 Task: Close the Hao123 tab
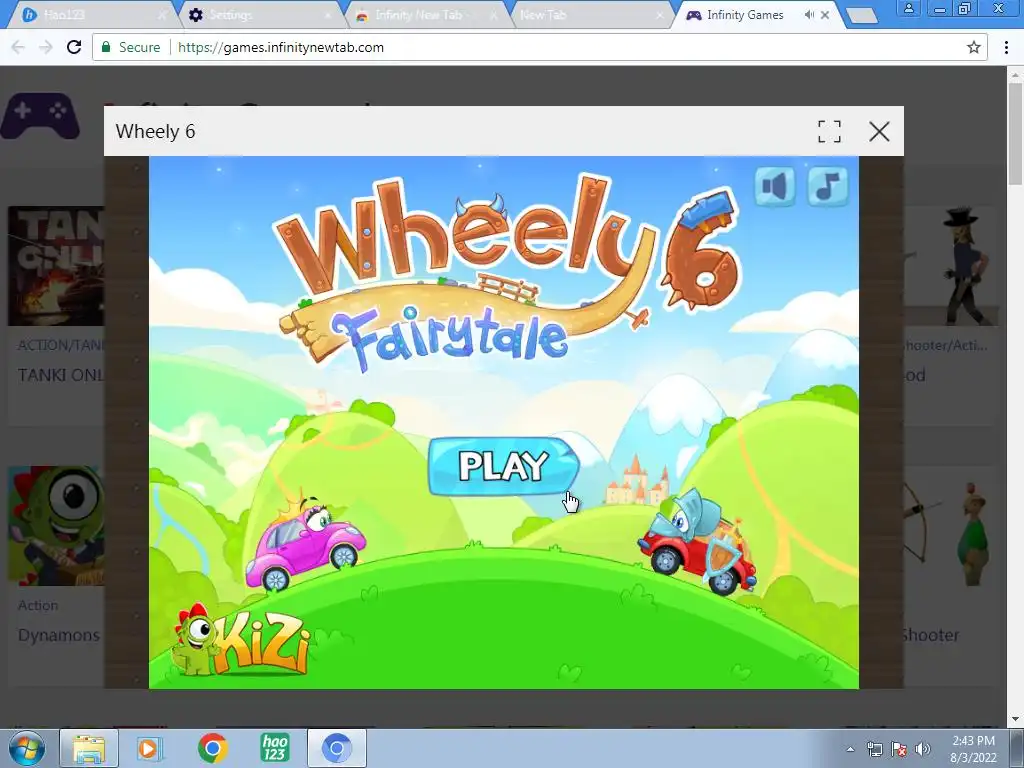[x=162, y=14]
